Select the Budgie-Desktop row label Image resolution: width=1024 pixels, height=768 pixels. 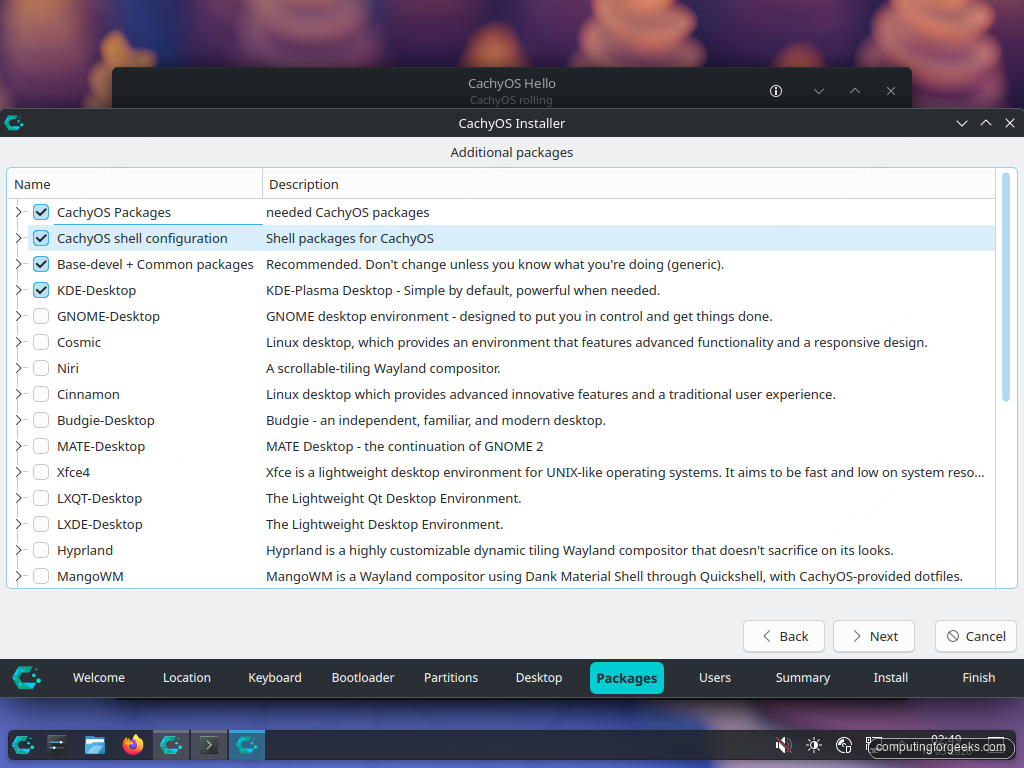tap(106, 421)
